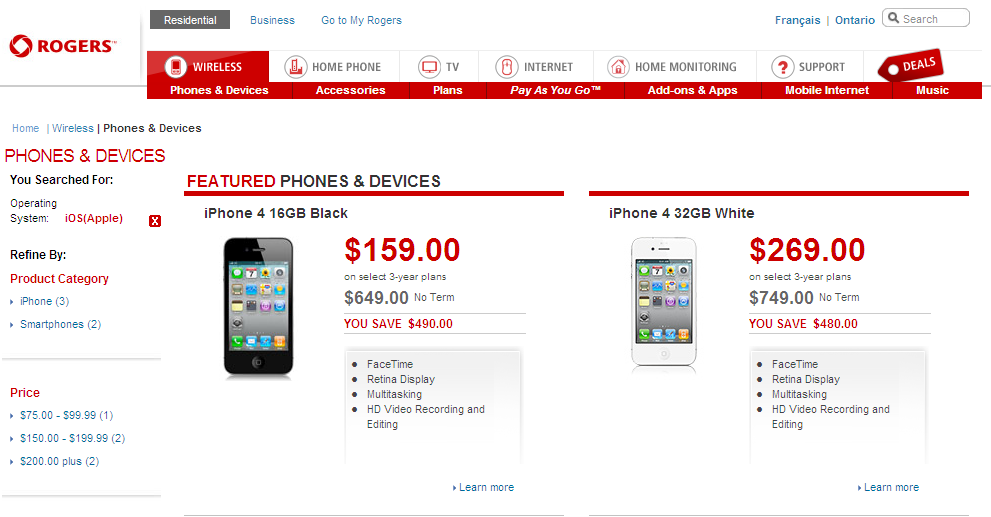Switch to the Accessories tab
This screenshot has width=991, height=517.
351,90
